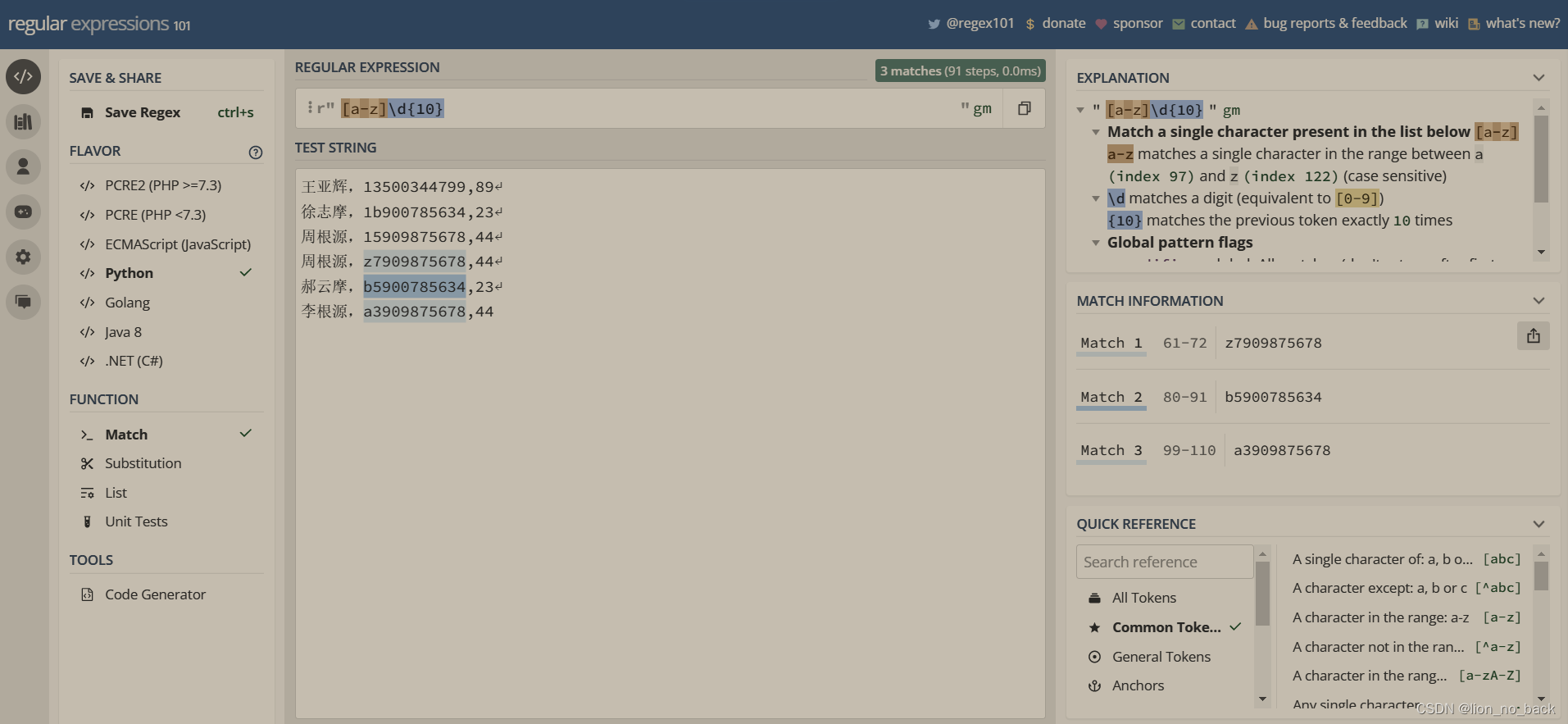The height and width of the screenshot is (724, 1568).
Task: Collapse the EXPLANATION panel chevron
Action: 1538,78
